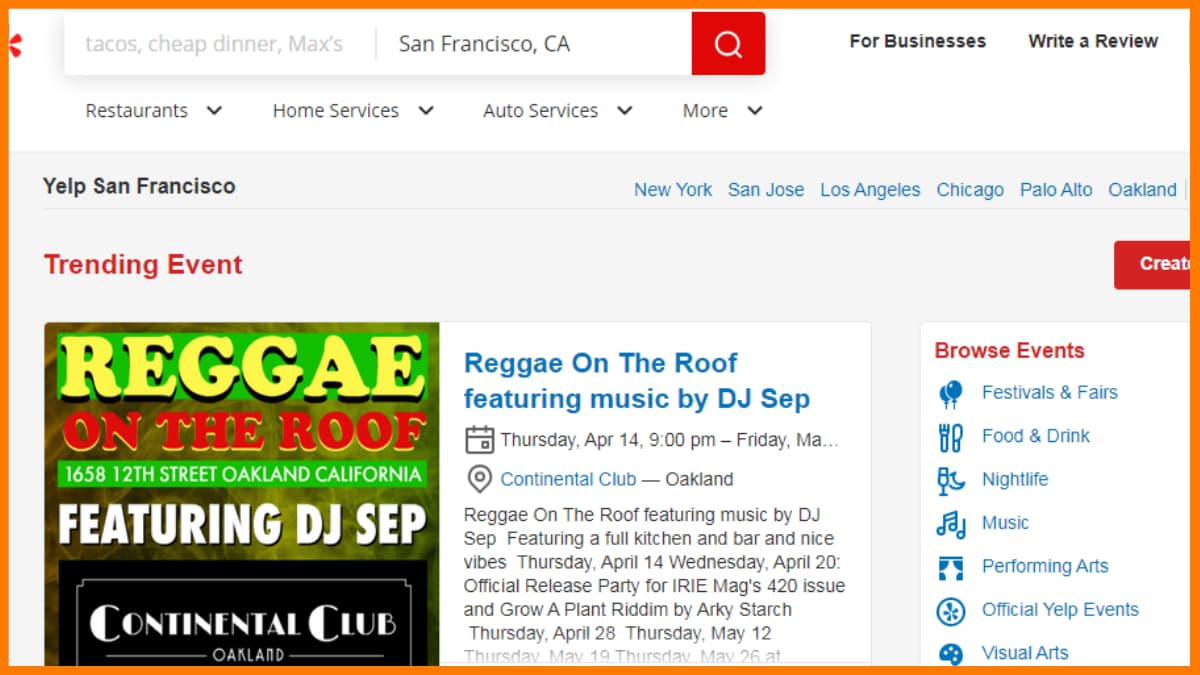Click the Performing Arts stage icon
Screen dimensions: 1200x675
[951, 567]
